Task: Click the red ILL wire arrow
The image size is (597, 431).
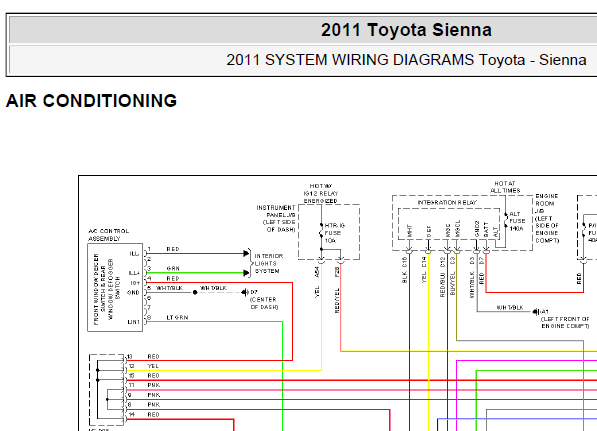Action: point(246,253)
